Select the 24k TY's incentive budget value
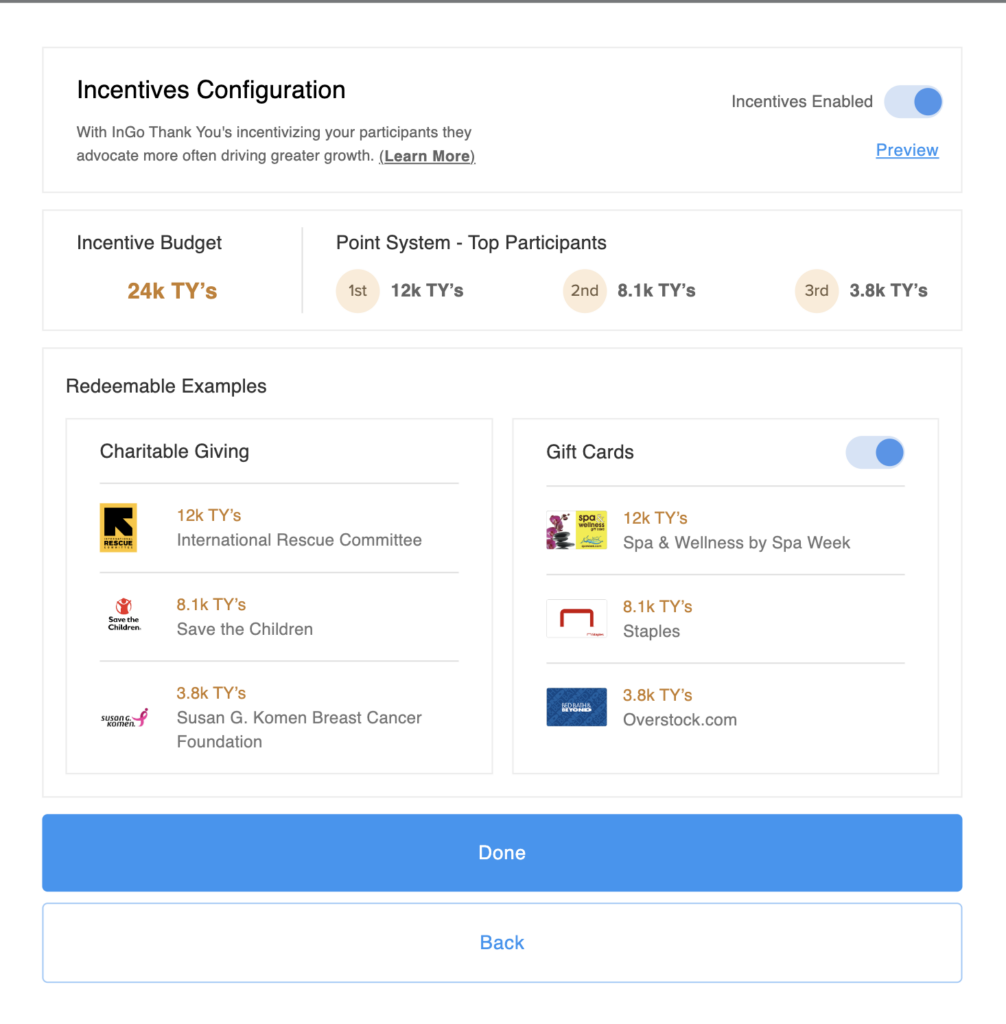Image resolution: width=1006 pixels, height=1024 pixels. (x=172, y=291)
